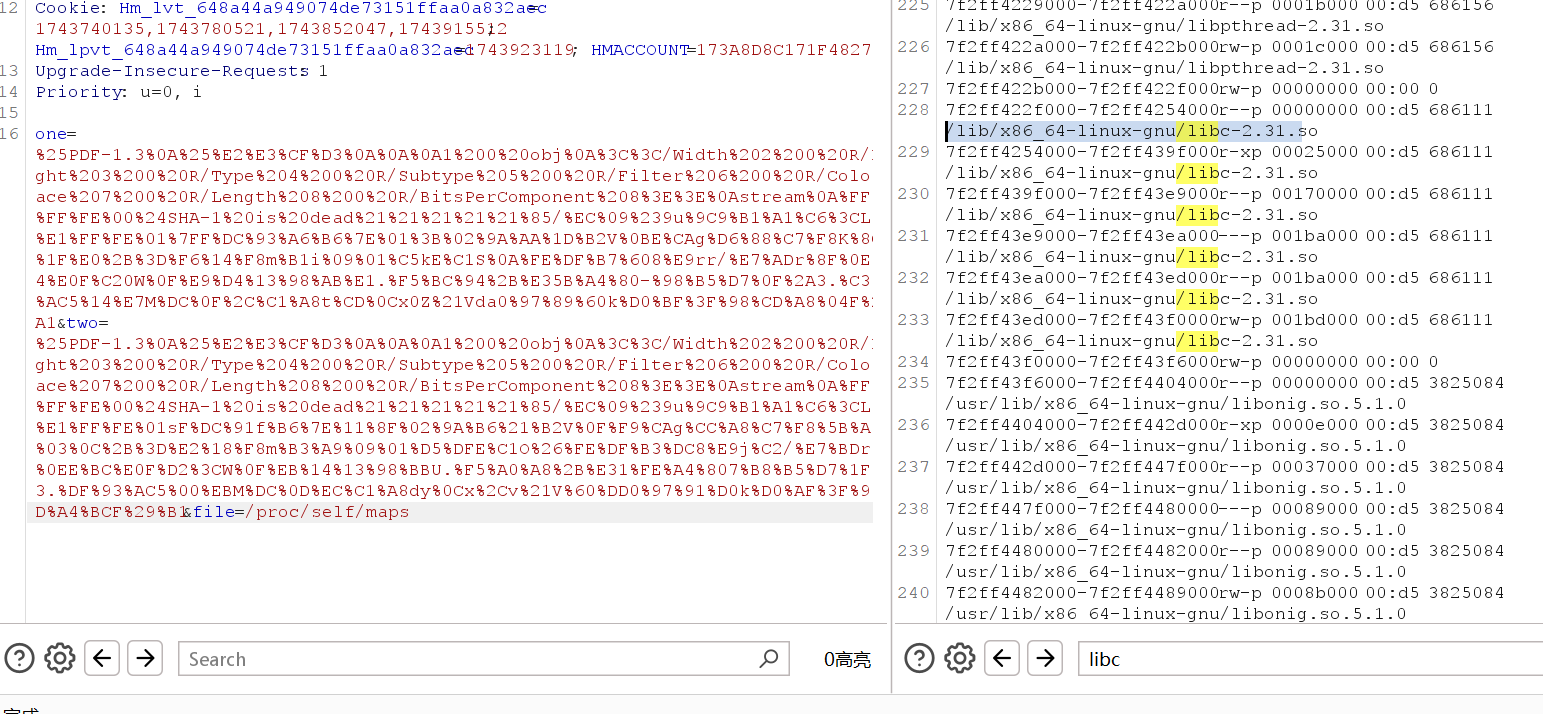Viewport: 1543px width, 714px height.
Task: Open request panel search settings gear
Action: [60, 658]
